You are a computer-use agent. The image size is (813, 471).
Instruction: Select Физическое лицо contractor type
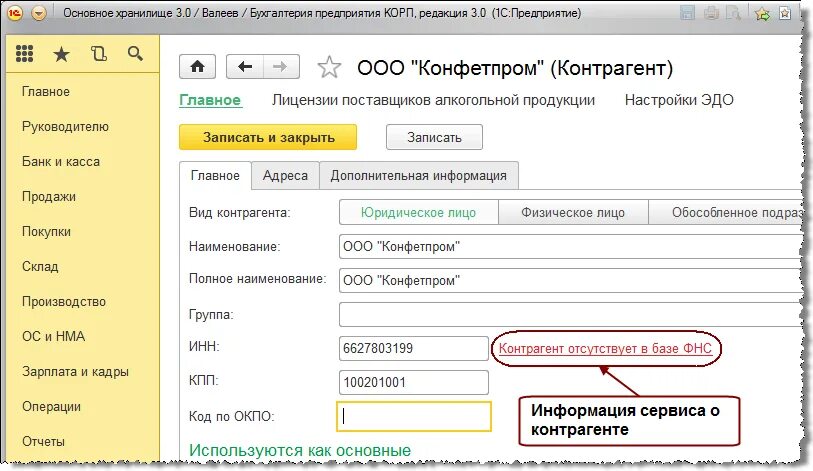click(573, 213)
